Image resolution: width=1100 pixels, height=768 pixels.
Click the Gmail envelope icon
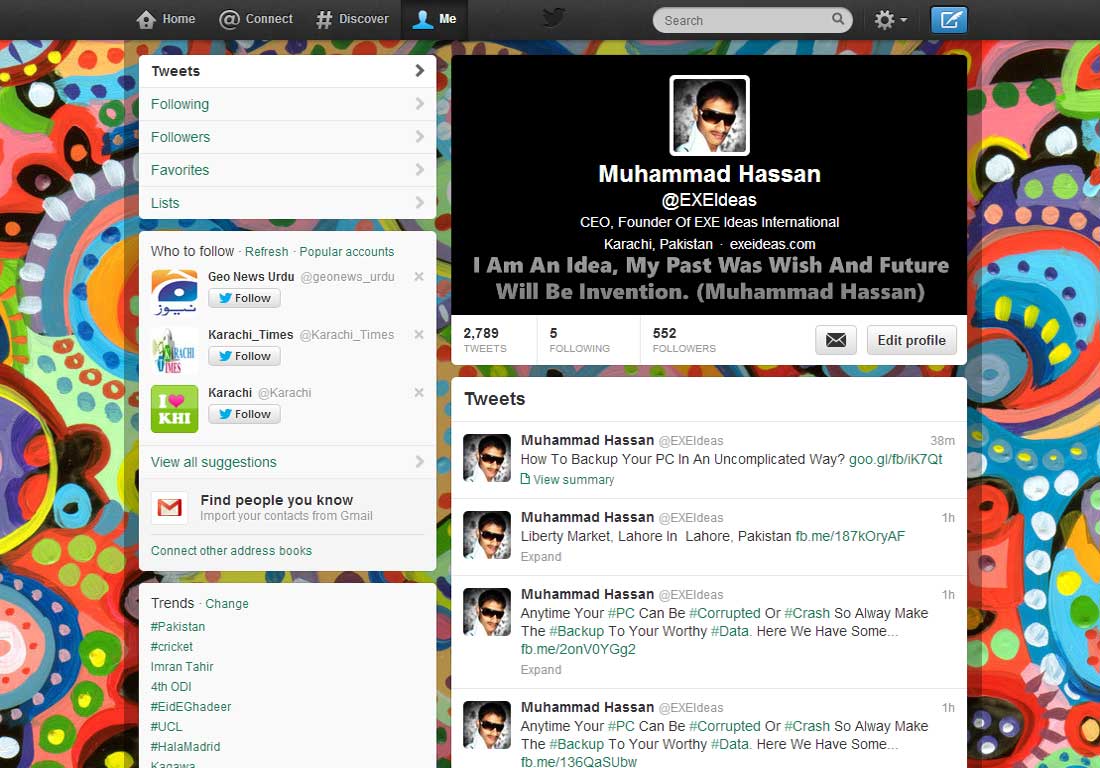[x=169, y=507]
